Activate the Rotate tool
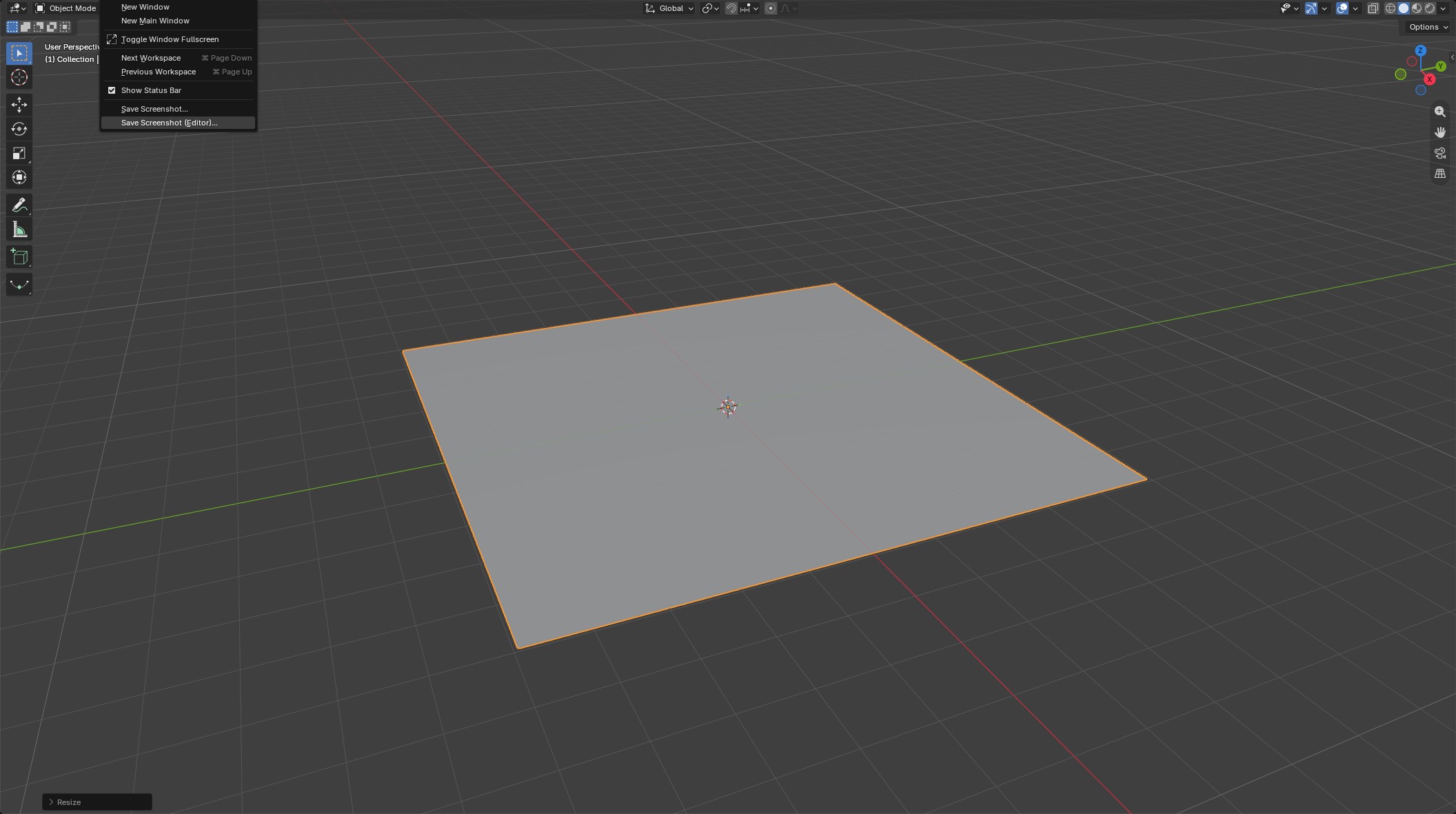Viewport: 1456px width, 814px height. [19, 129]
